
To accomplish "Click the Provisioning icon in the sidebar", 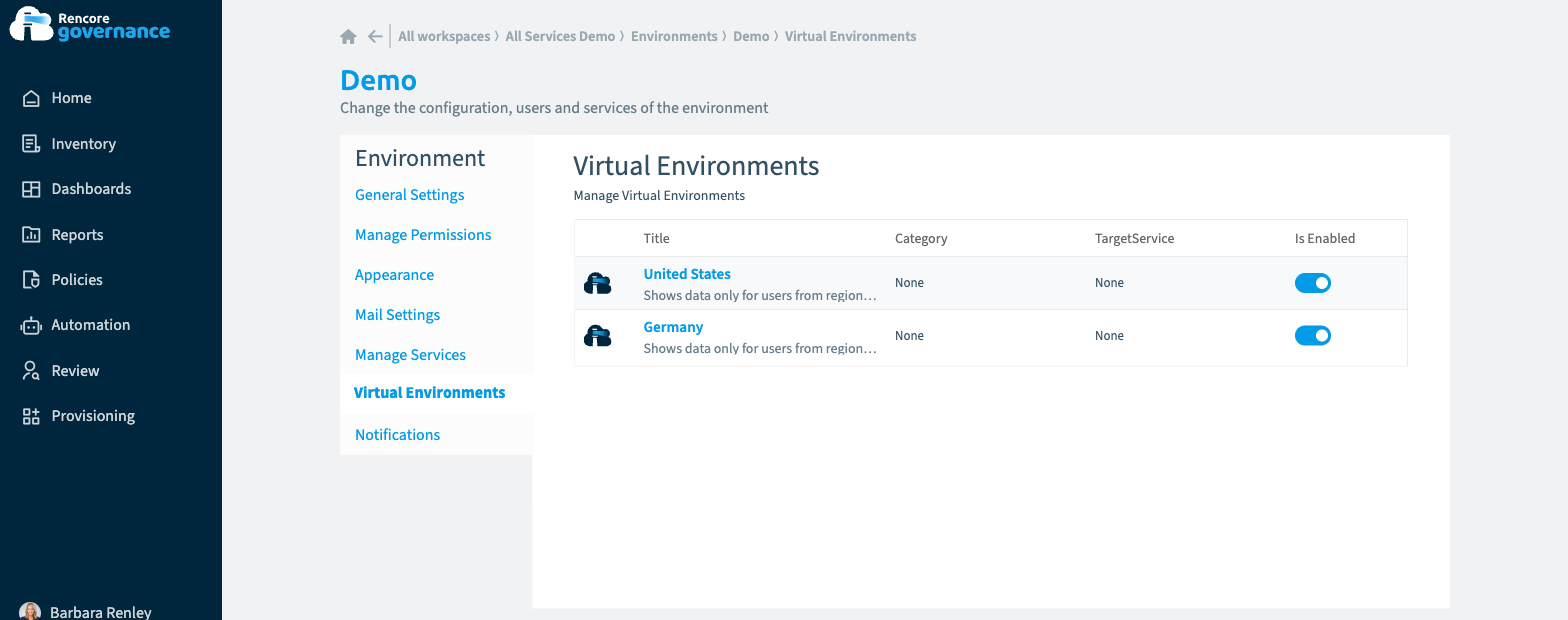I will 31,416.
